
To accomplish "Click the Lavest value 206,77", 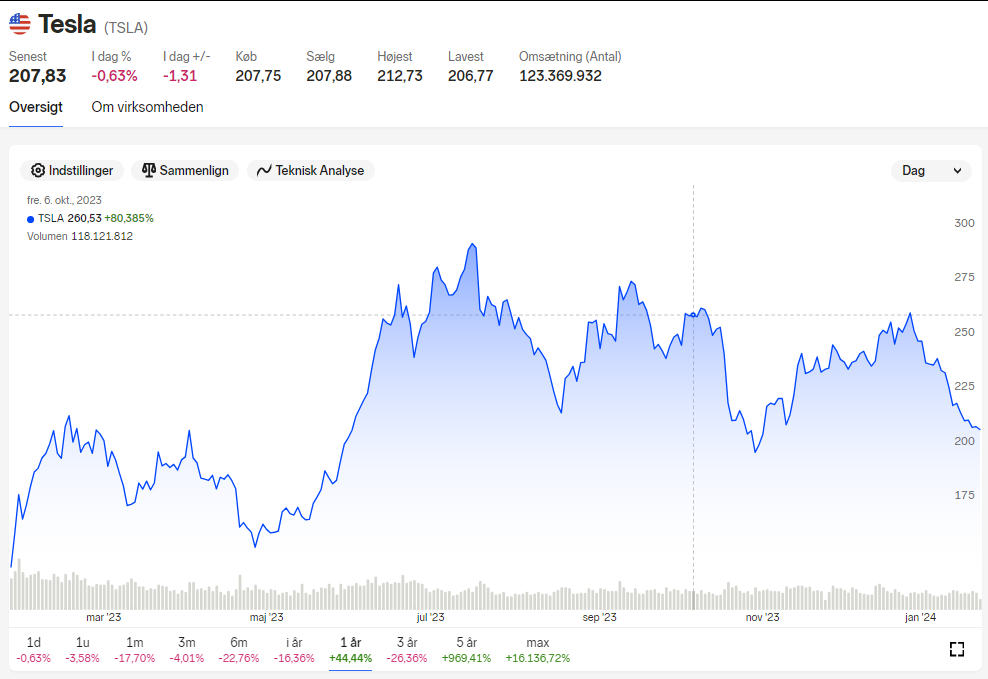I will pyautogui.click(x=471, y=76).
